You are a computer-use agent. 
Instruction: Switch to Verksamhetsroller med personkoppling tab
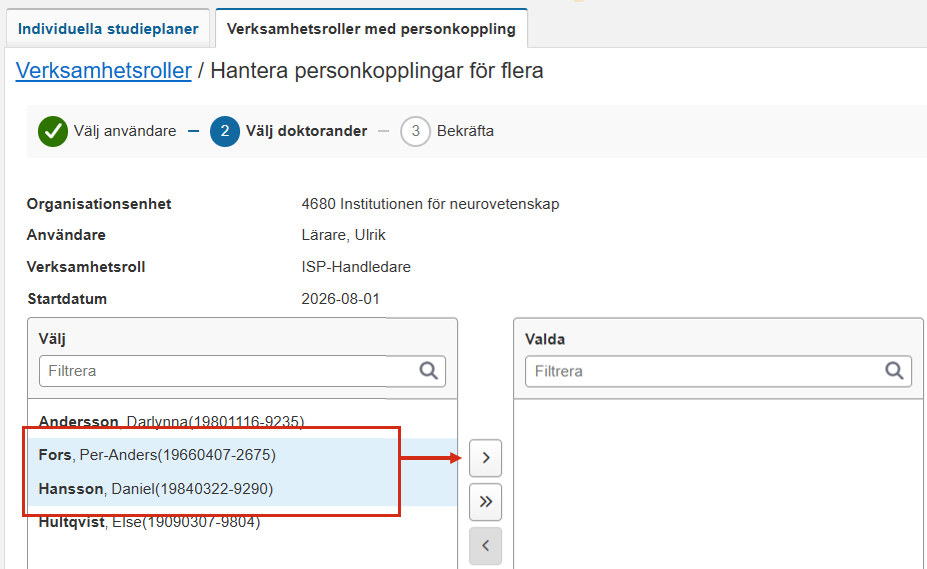(371, 28)
